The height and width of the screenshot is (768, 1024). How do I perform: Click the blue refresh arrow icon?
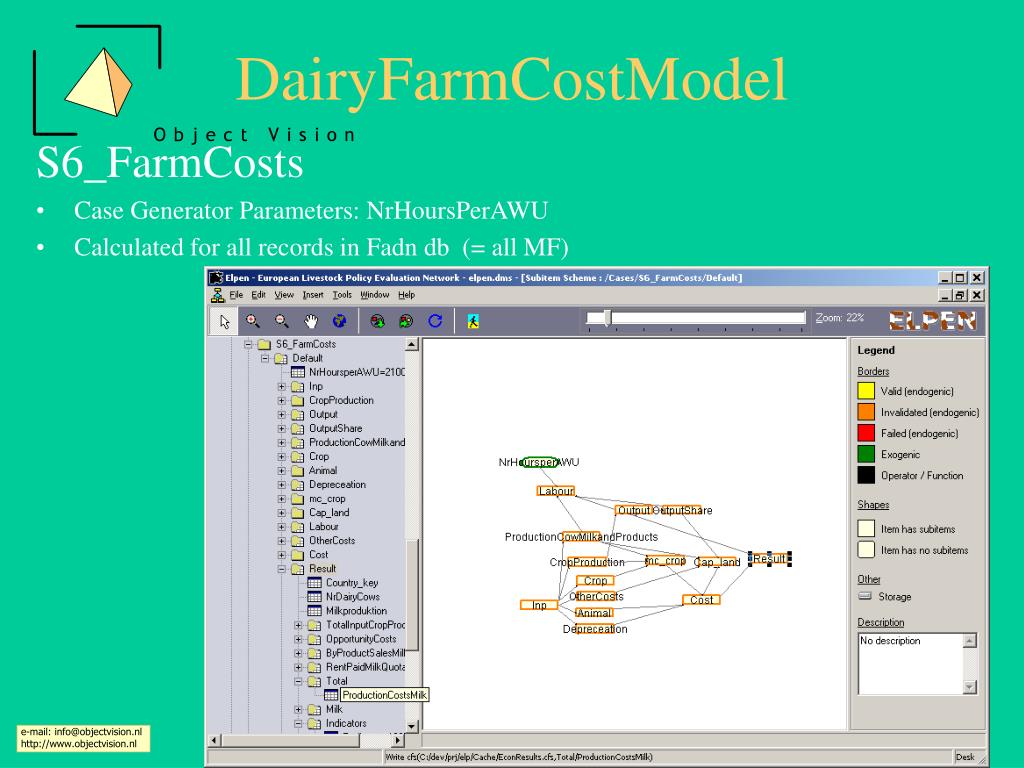[x=435, y=321]
